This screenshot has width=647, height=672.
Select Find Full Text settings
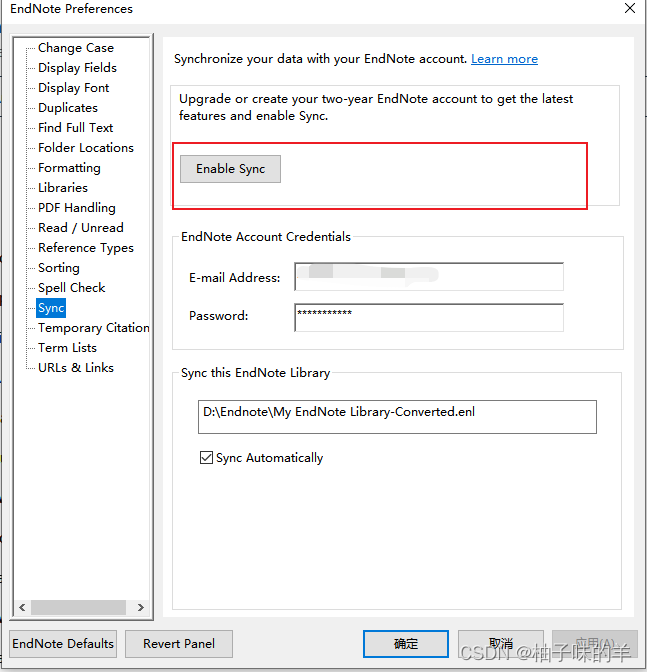pos(75,128)
